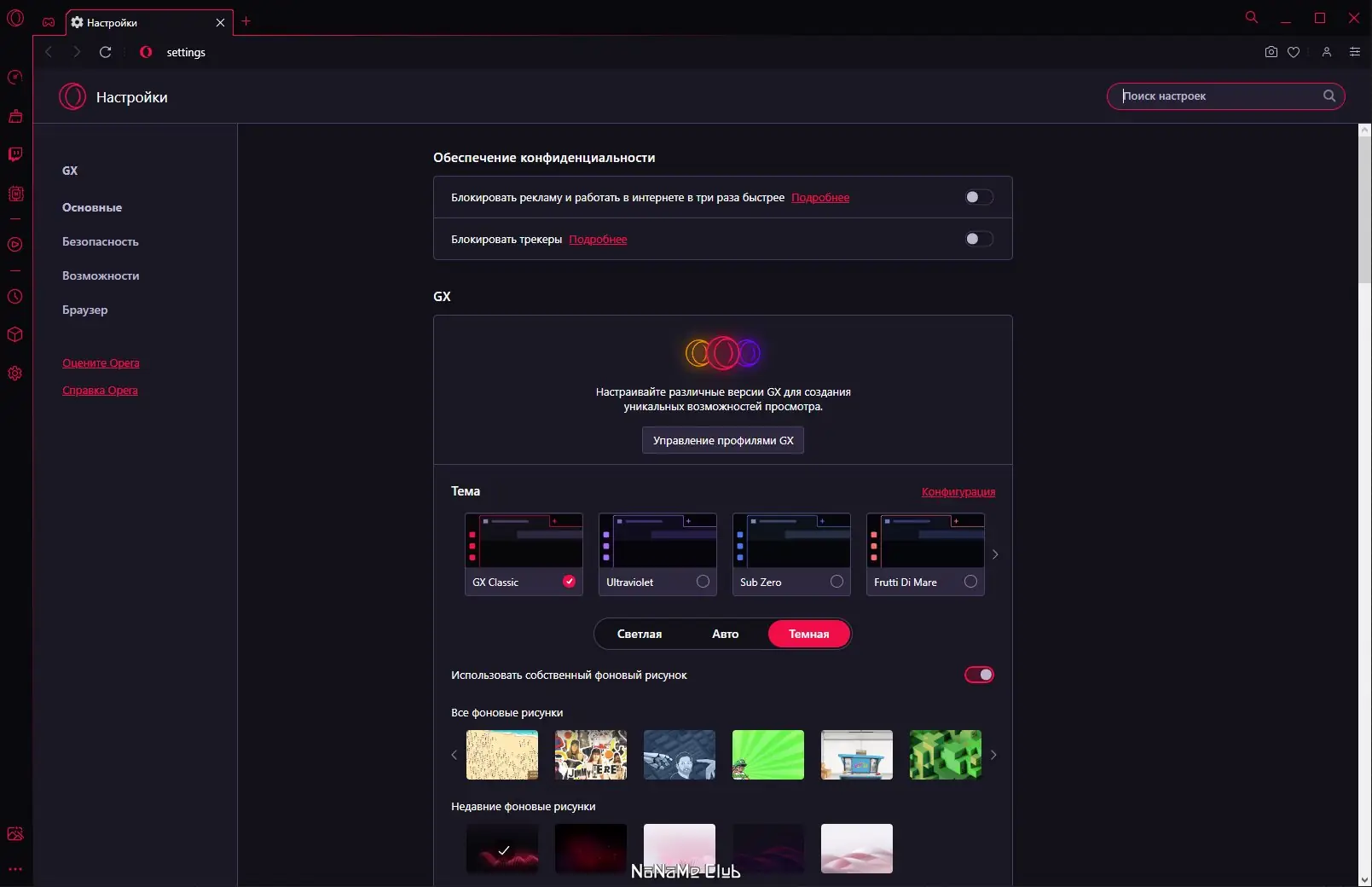1372x887 pixels.
Task: Open GX Control speedometer panel
Action: (x=15, y=78)
